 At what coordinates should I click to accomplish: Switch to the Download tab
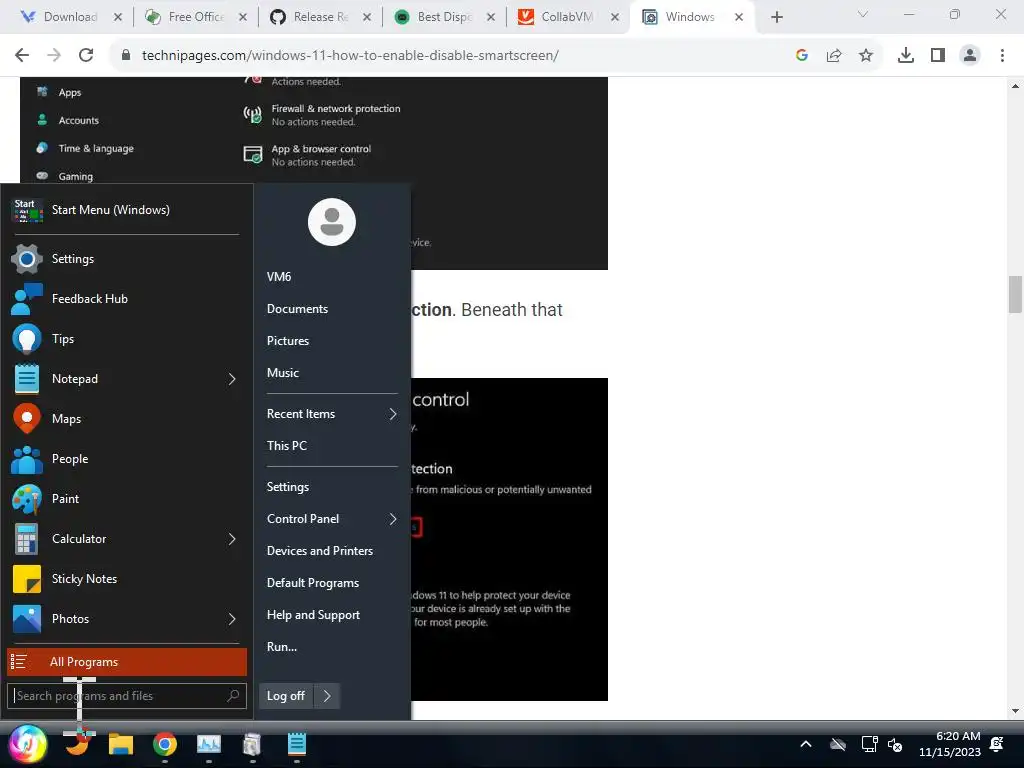pos(71,17)
